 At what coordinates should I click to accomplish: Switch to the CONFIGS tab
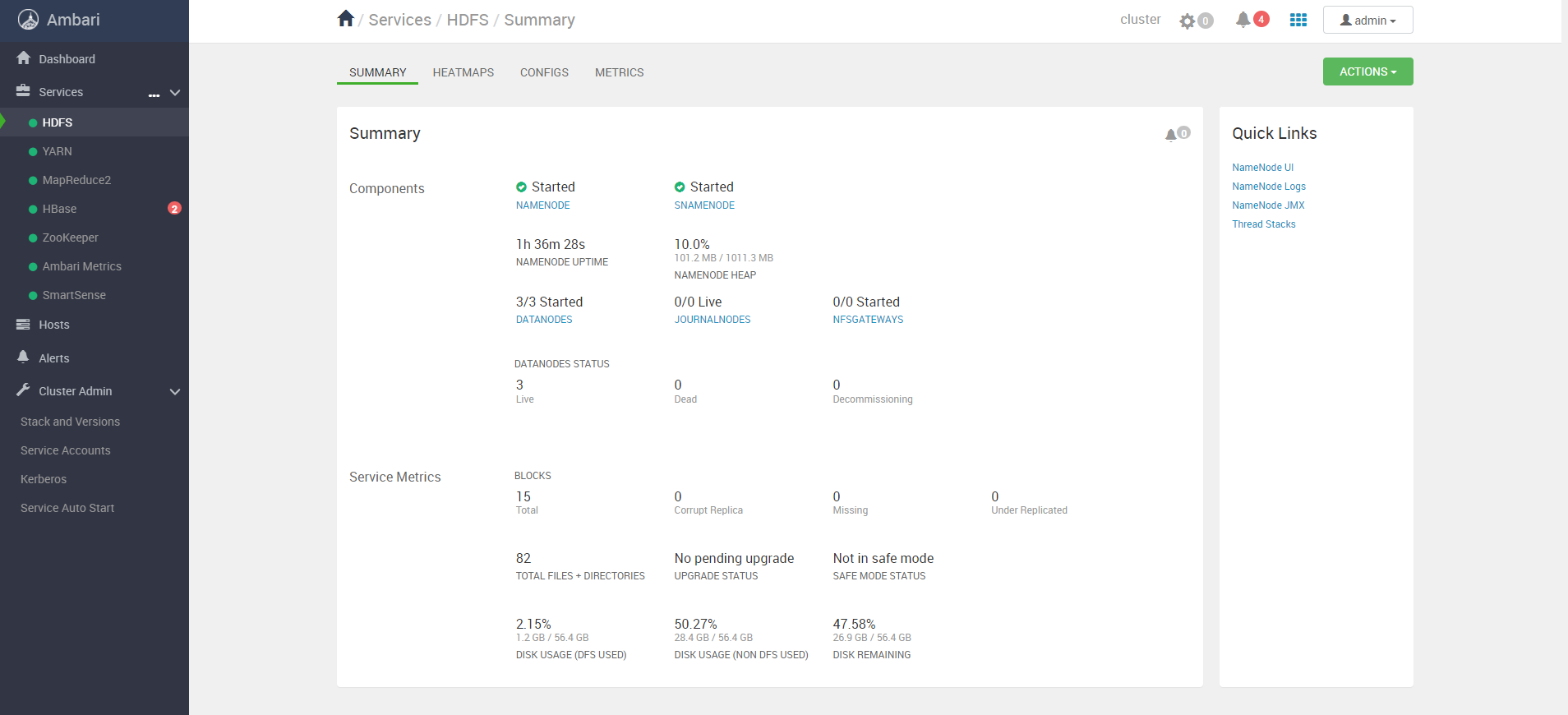(544, 72)
